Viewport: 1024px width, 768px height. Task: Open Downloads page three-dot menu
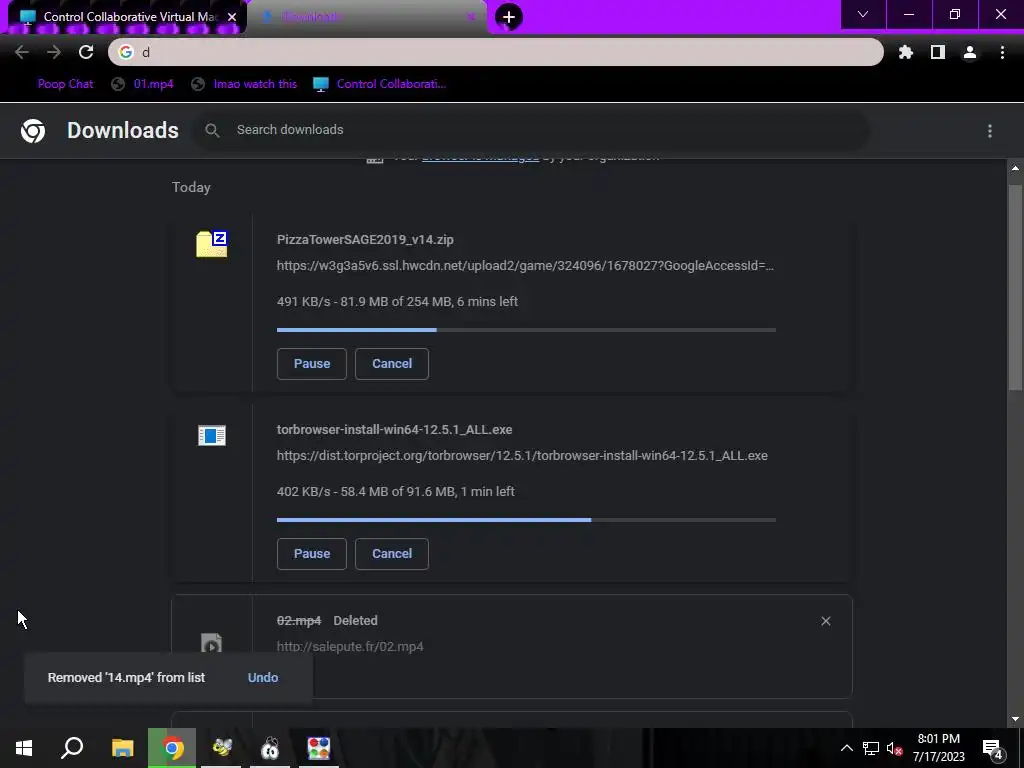989,131
